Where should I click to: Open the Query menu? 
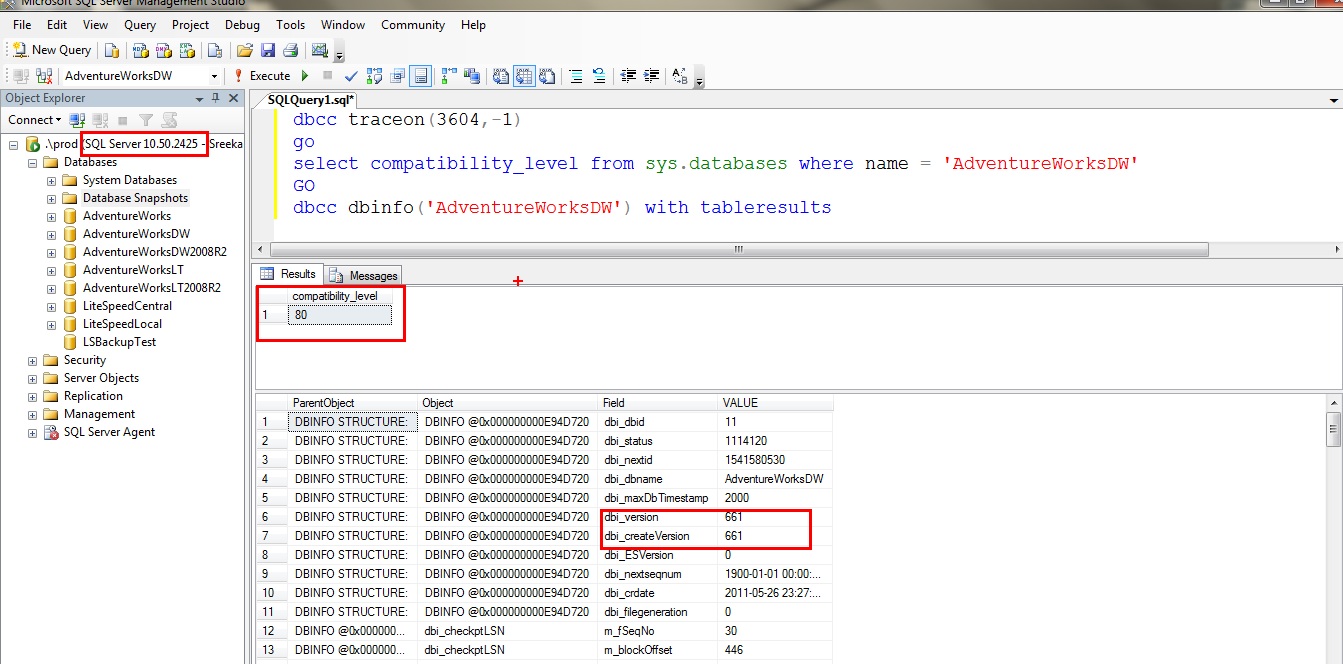point(140,24)
